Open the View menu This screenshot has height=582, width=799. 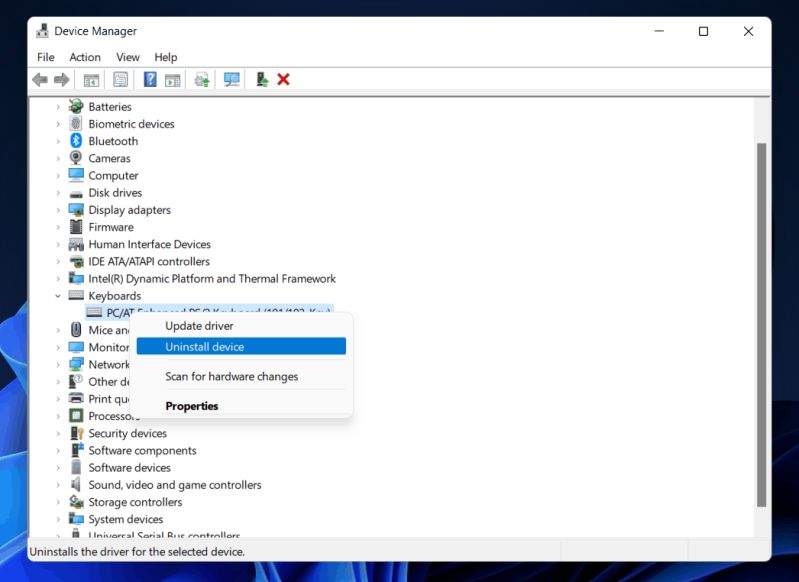click(127, 57)
